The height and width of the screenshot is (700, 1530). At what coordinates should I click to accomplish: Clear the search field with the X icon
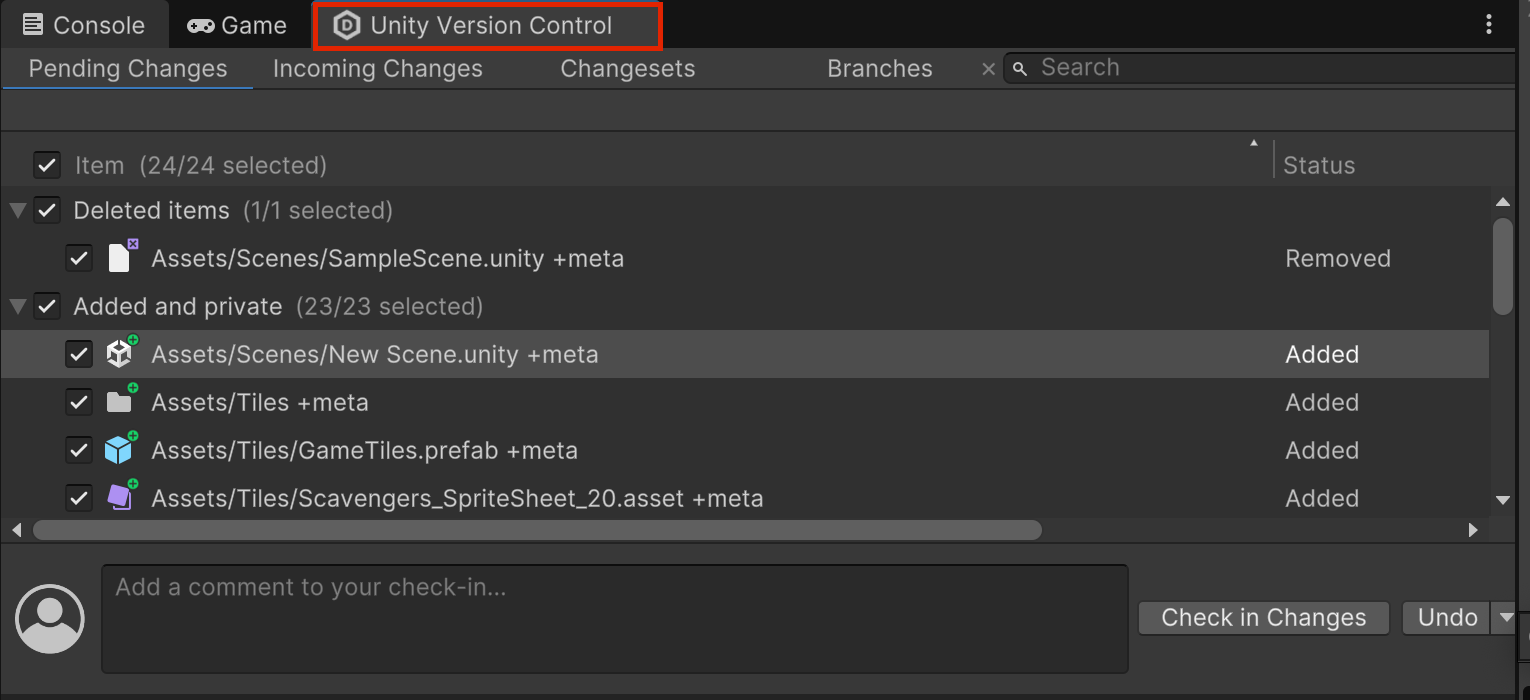(x=988, y=69)
